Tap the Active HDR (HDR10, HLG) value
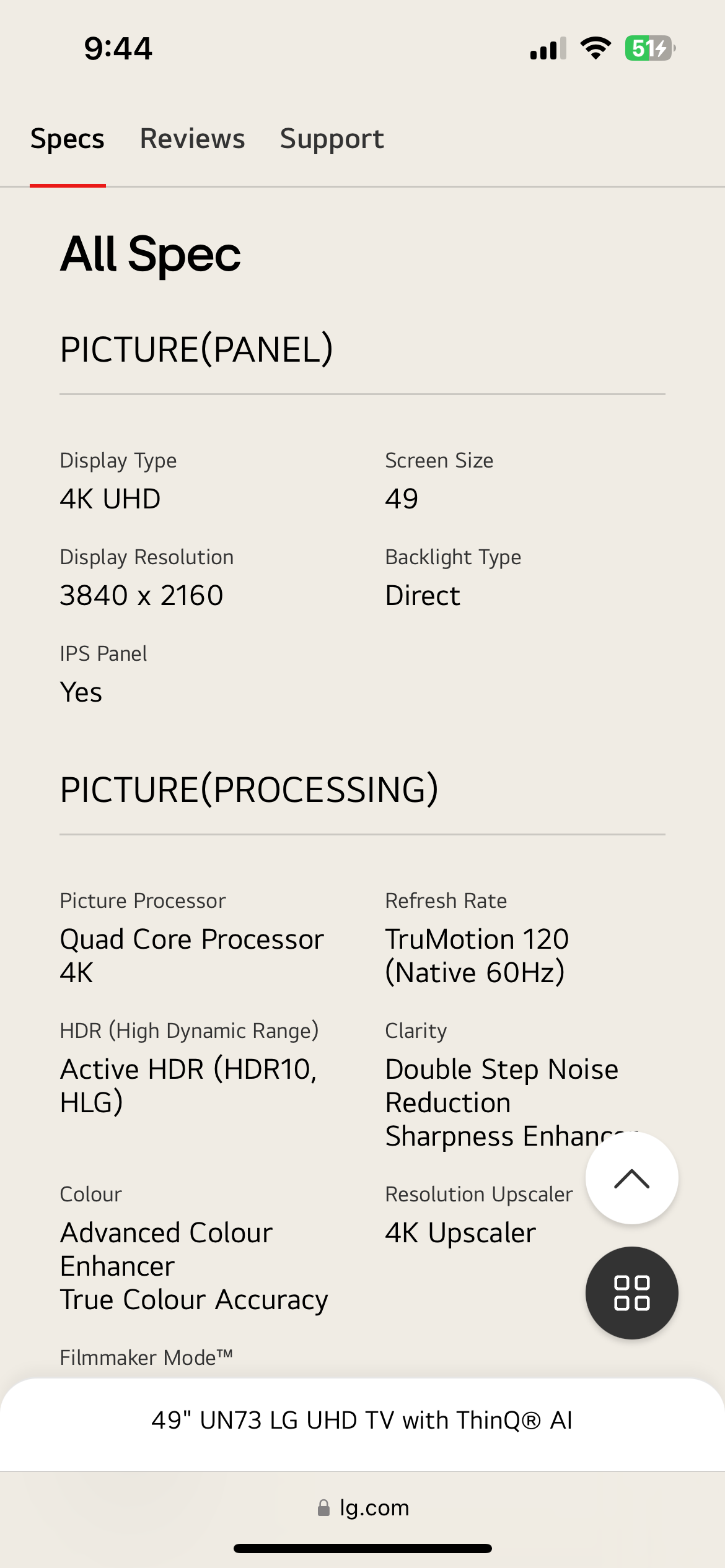 [x=188, y=1086]
